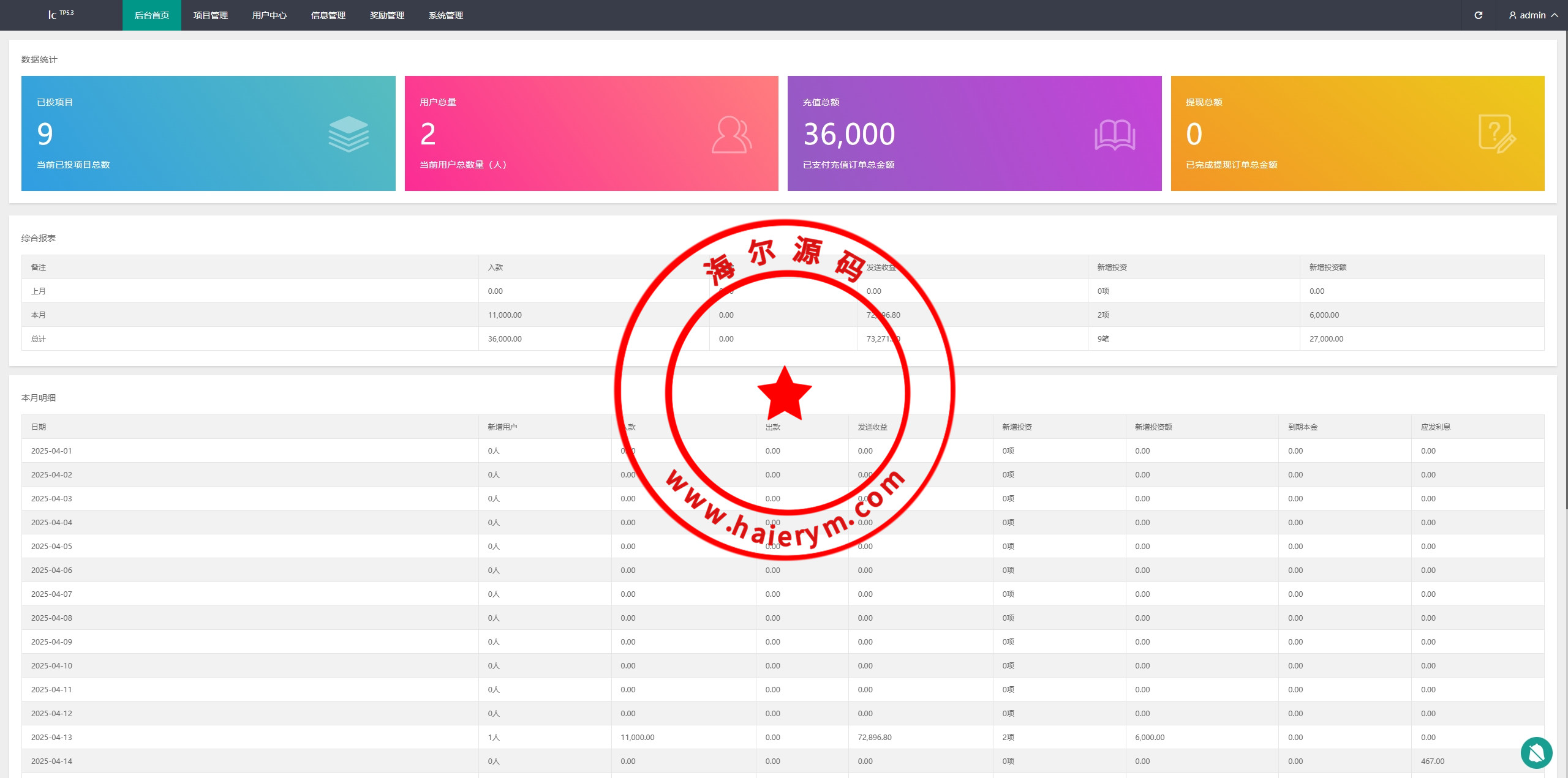Click the admin user avatar icon
Viewport: 1568px width, 778px height.
[1512, 15]
